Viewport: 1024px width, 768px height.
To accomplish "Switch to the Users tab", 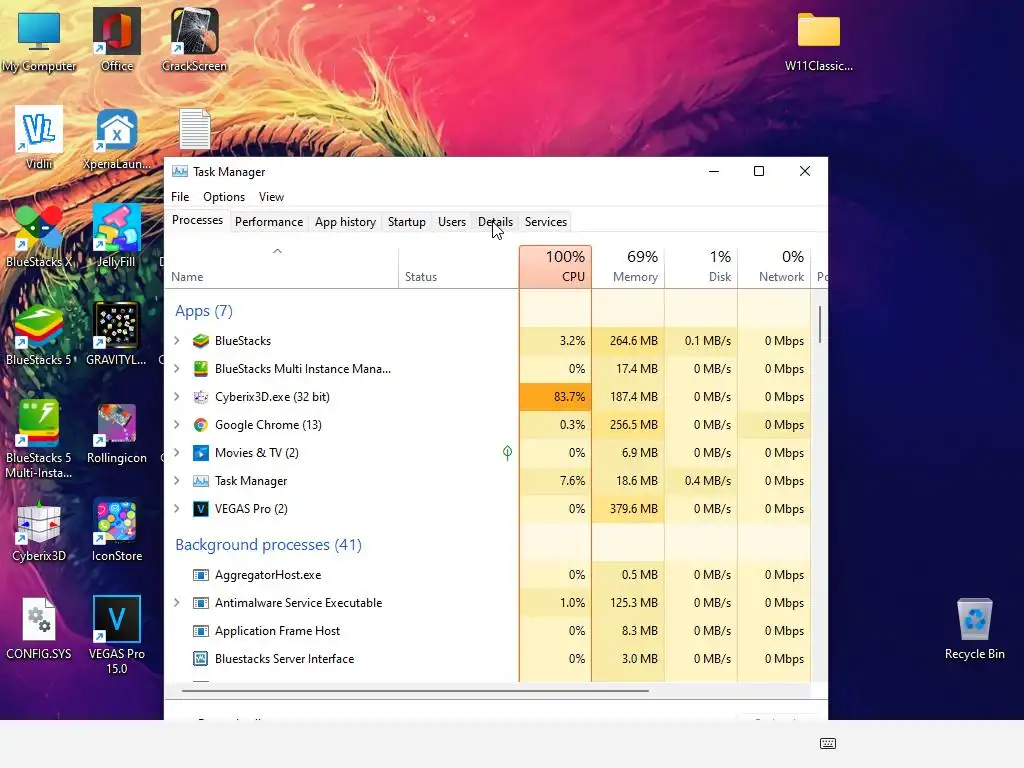I will point(452,222).
